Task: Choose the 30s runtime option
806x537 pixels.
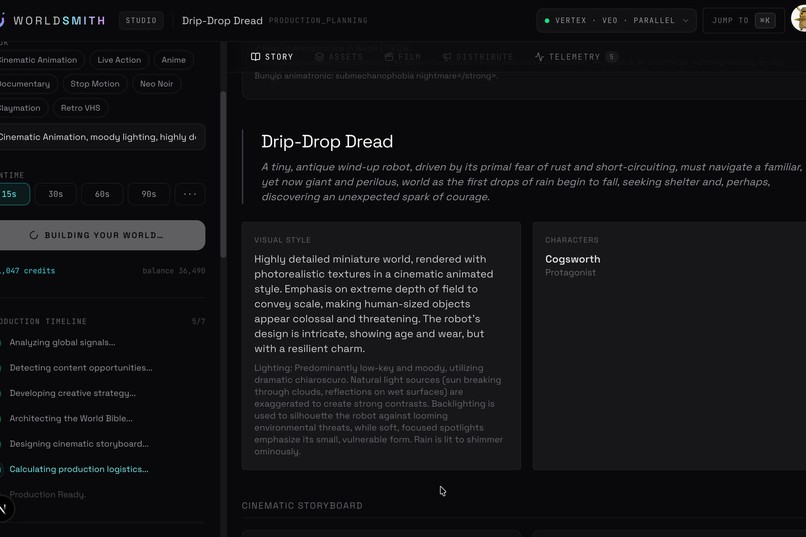Action: pyautogui.click(x=56, y=194)
